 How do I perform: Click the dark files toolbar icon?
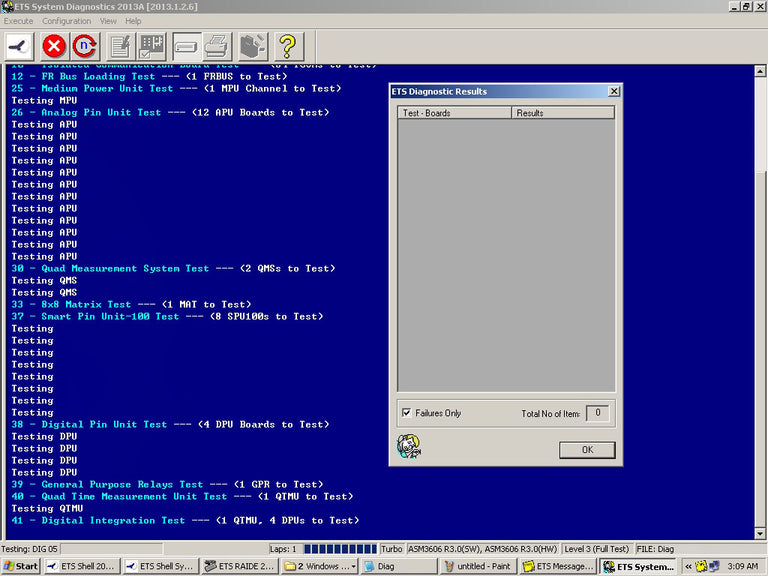click(253, 47)
